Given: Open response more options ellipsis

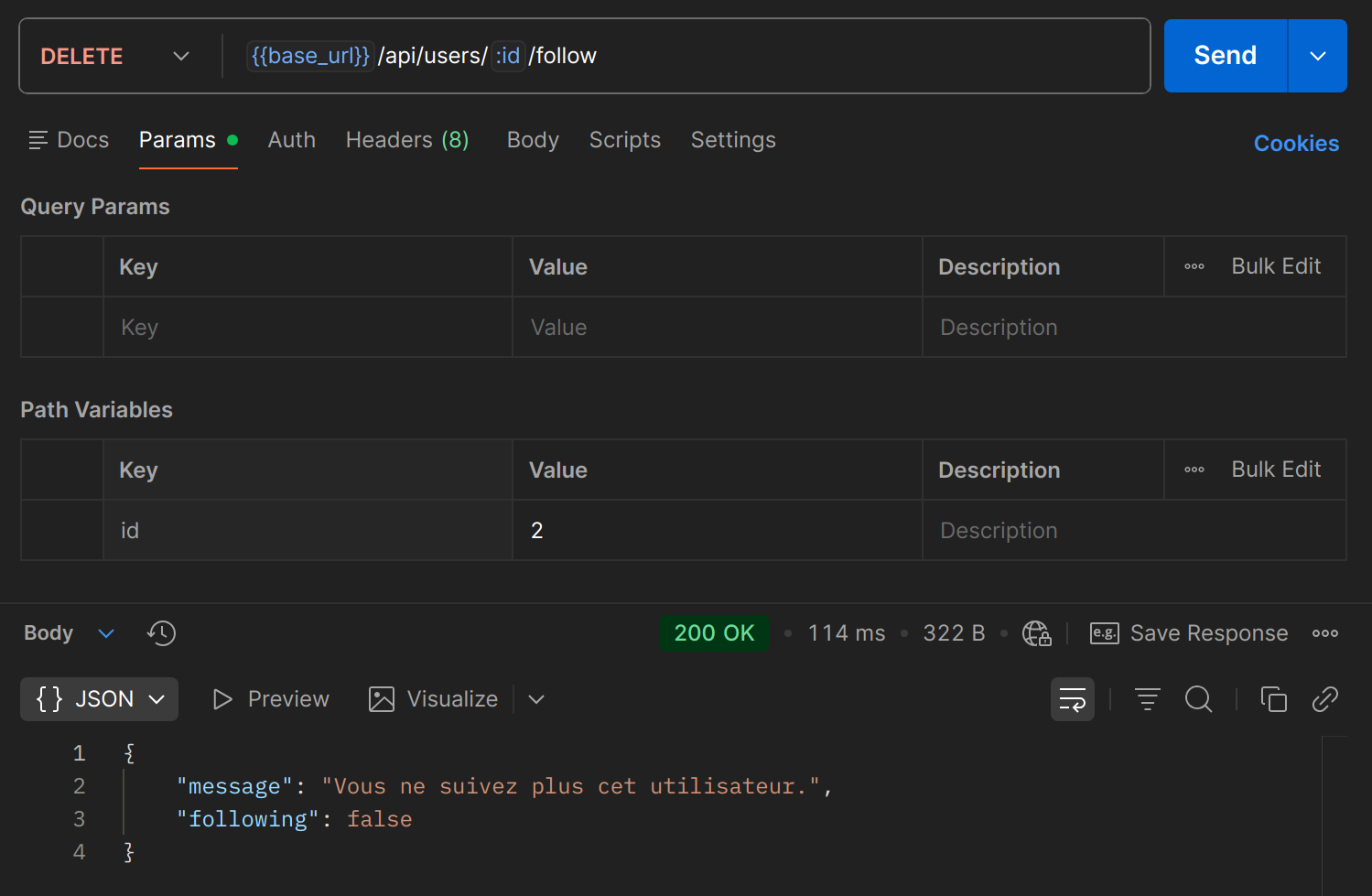Looking at the screenshot, I should tap(1324, 633).
